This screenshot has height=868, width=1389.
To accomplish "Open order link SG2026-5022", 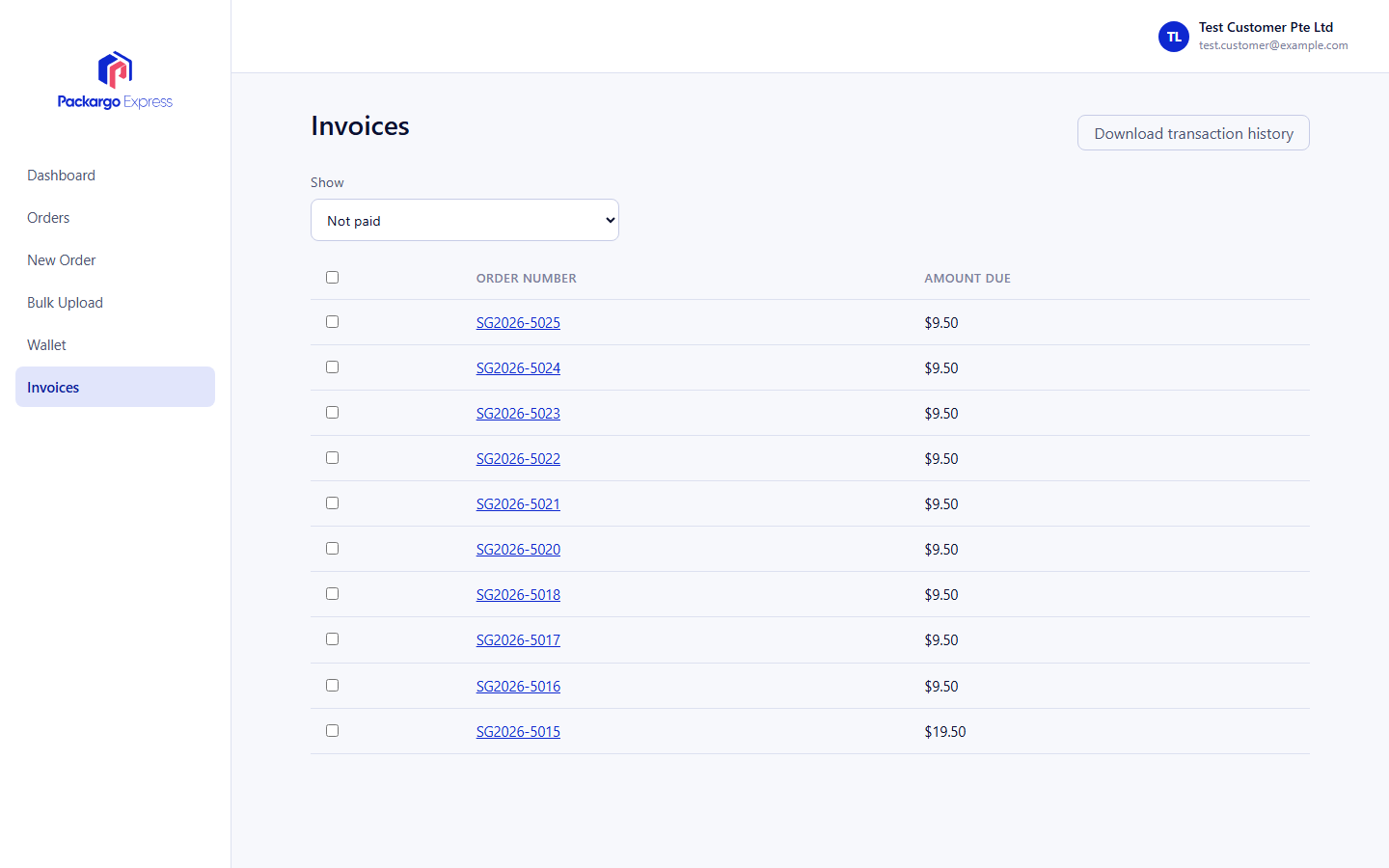I will [518, 459].
